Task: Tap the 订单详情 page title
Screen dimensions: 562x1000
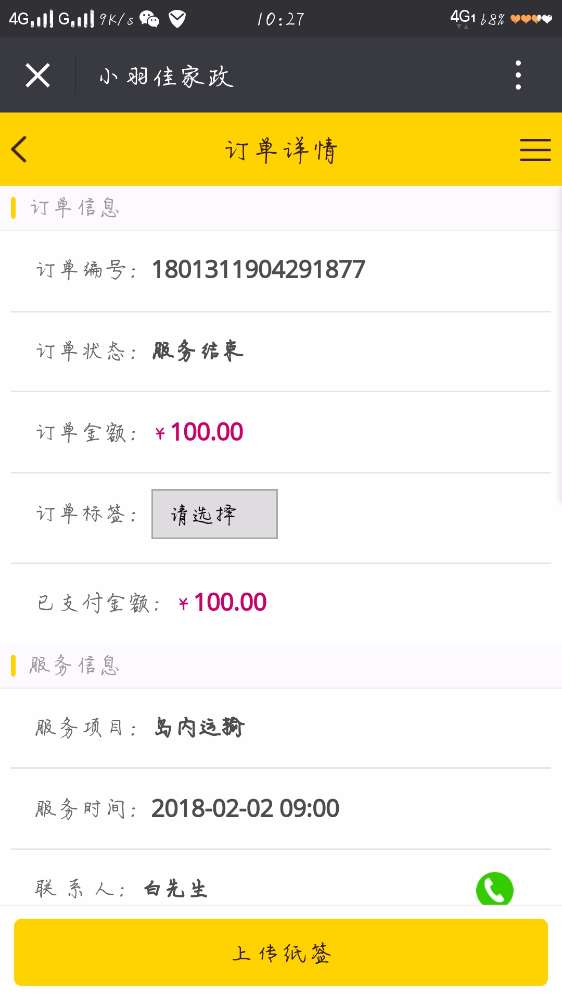Action: click(281, 151)
